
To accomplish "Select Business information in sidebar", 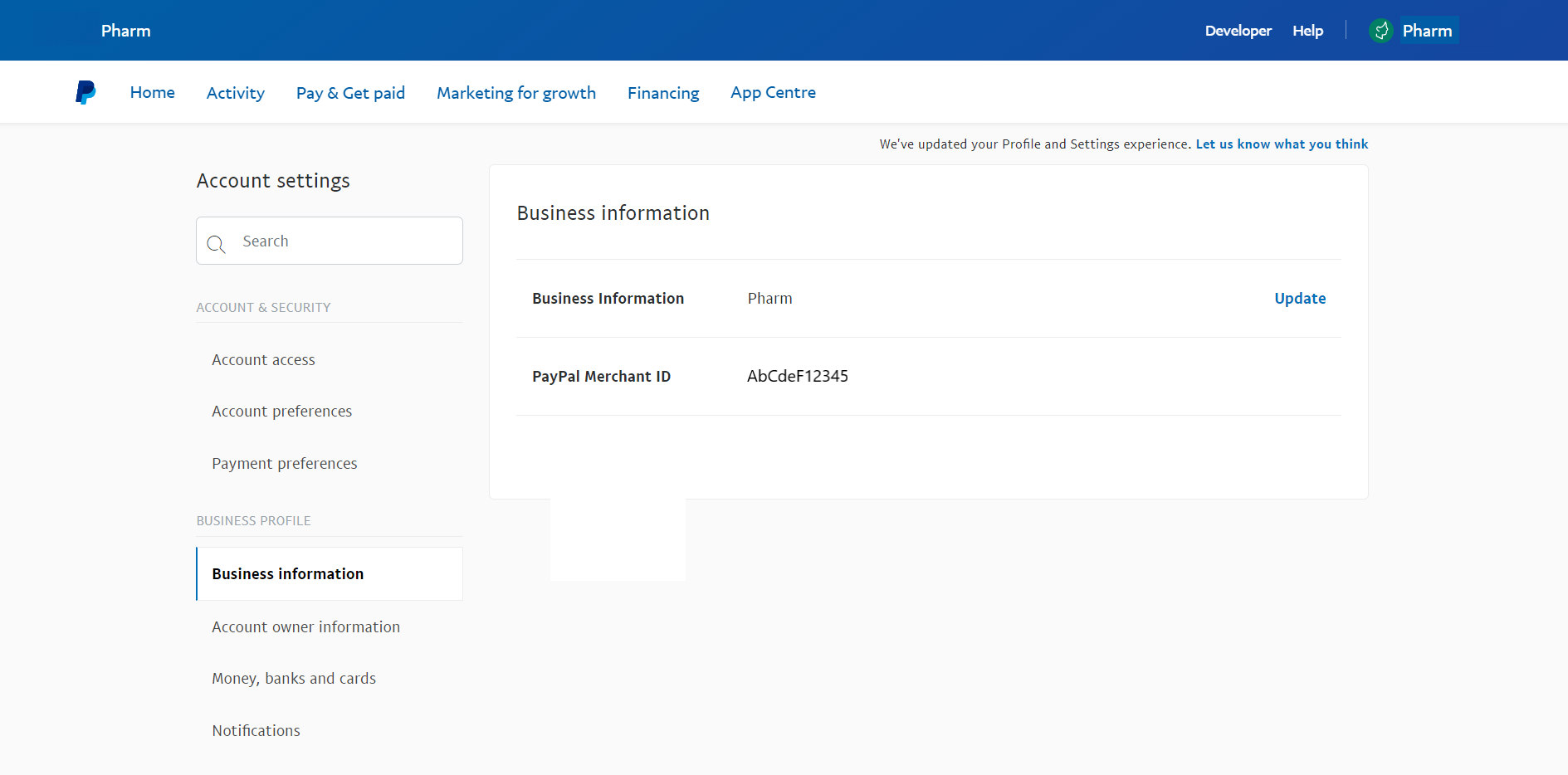I will [330, 573].
